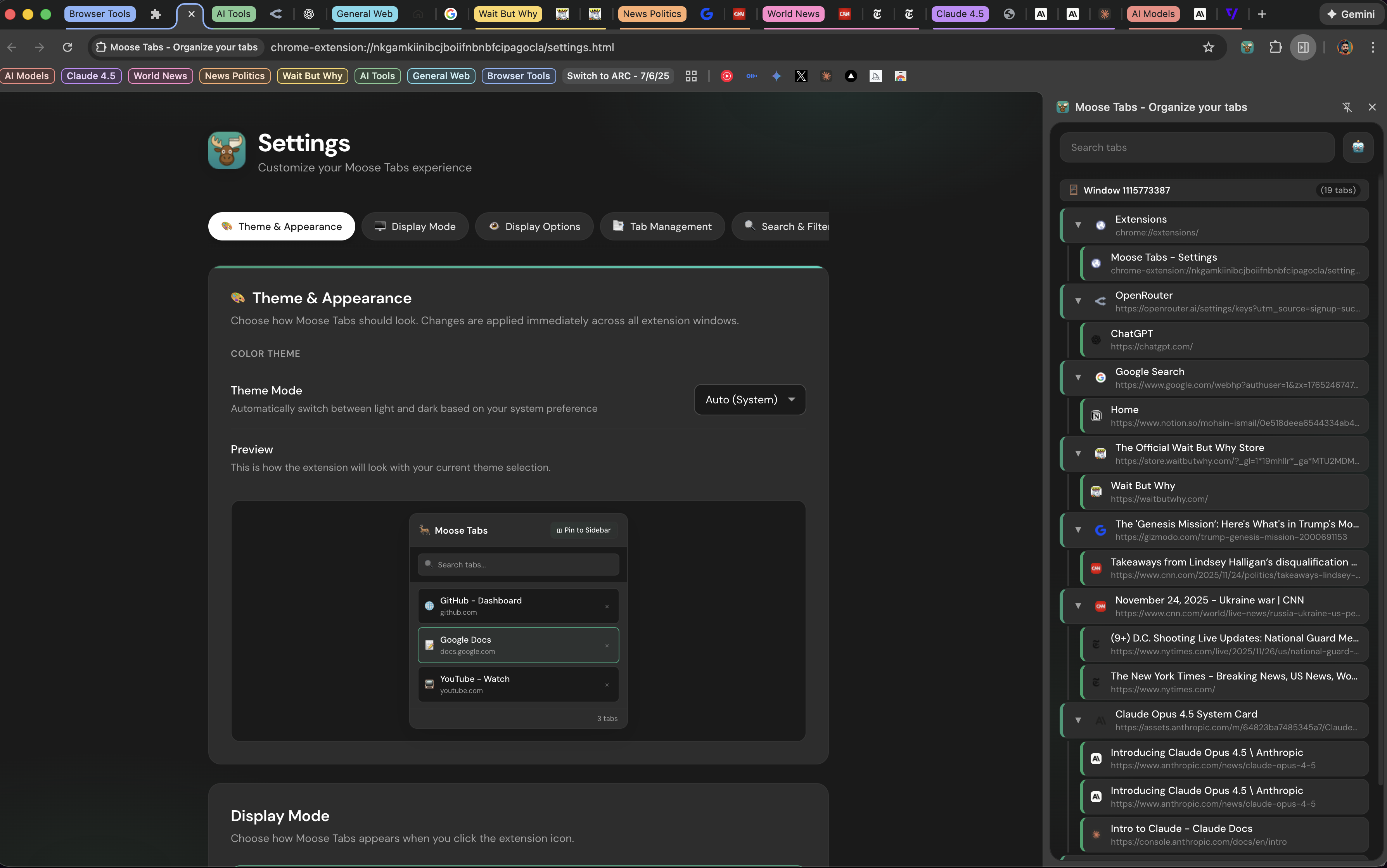The height and width of the screenshot is (868, 1387).
Task: Click the profile avatar in toolbar
Action: (1345, 47)
